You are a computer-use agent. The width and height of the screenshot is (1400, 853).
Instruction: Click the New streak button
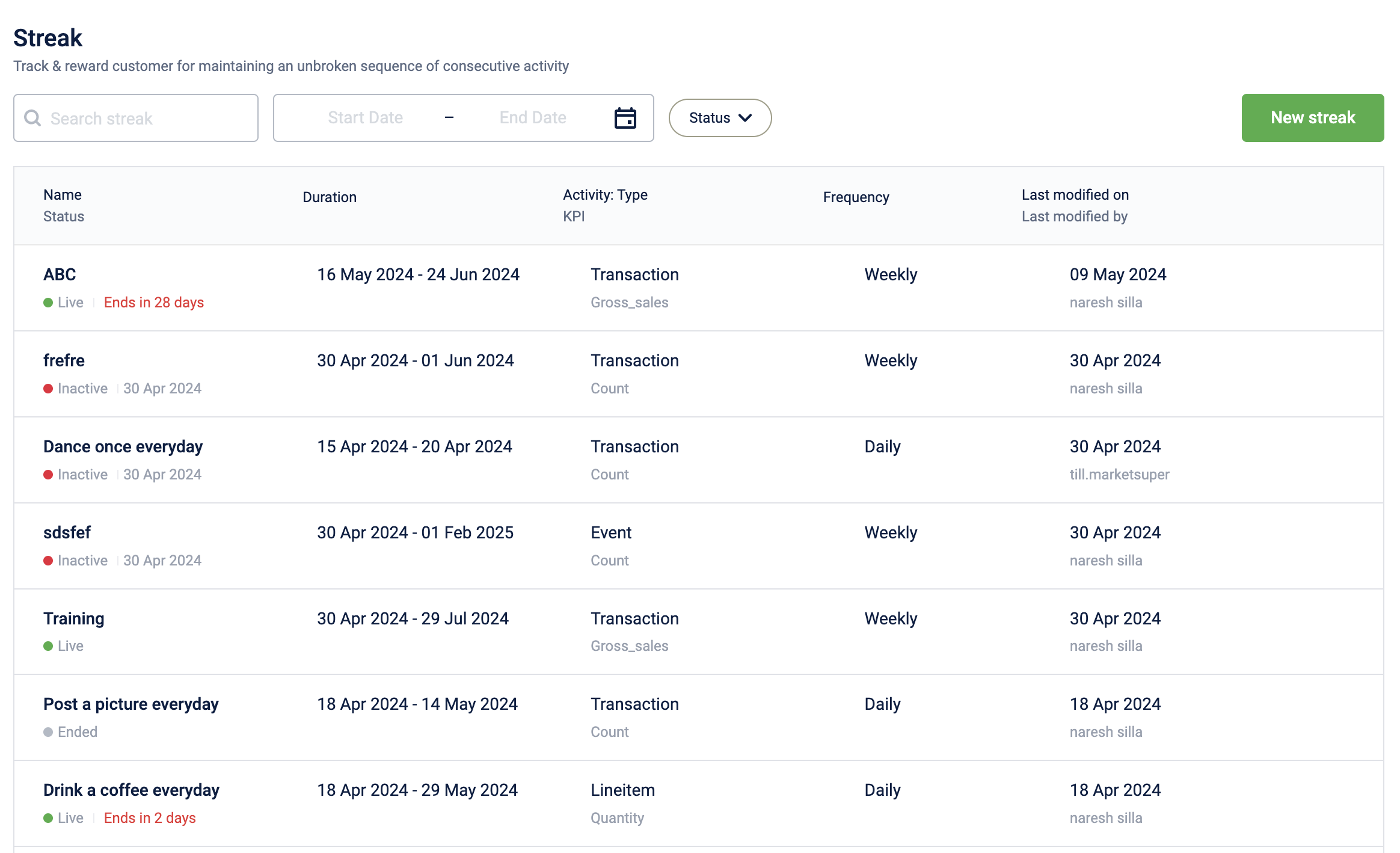(1312, 117)
